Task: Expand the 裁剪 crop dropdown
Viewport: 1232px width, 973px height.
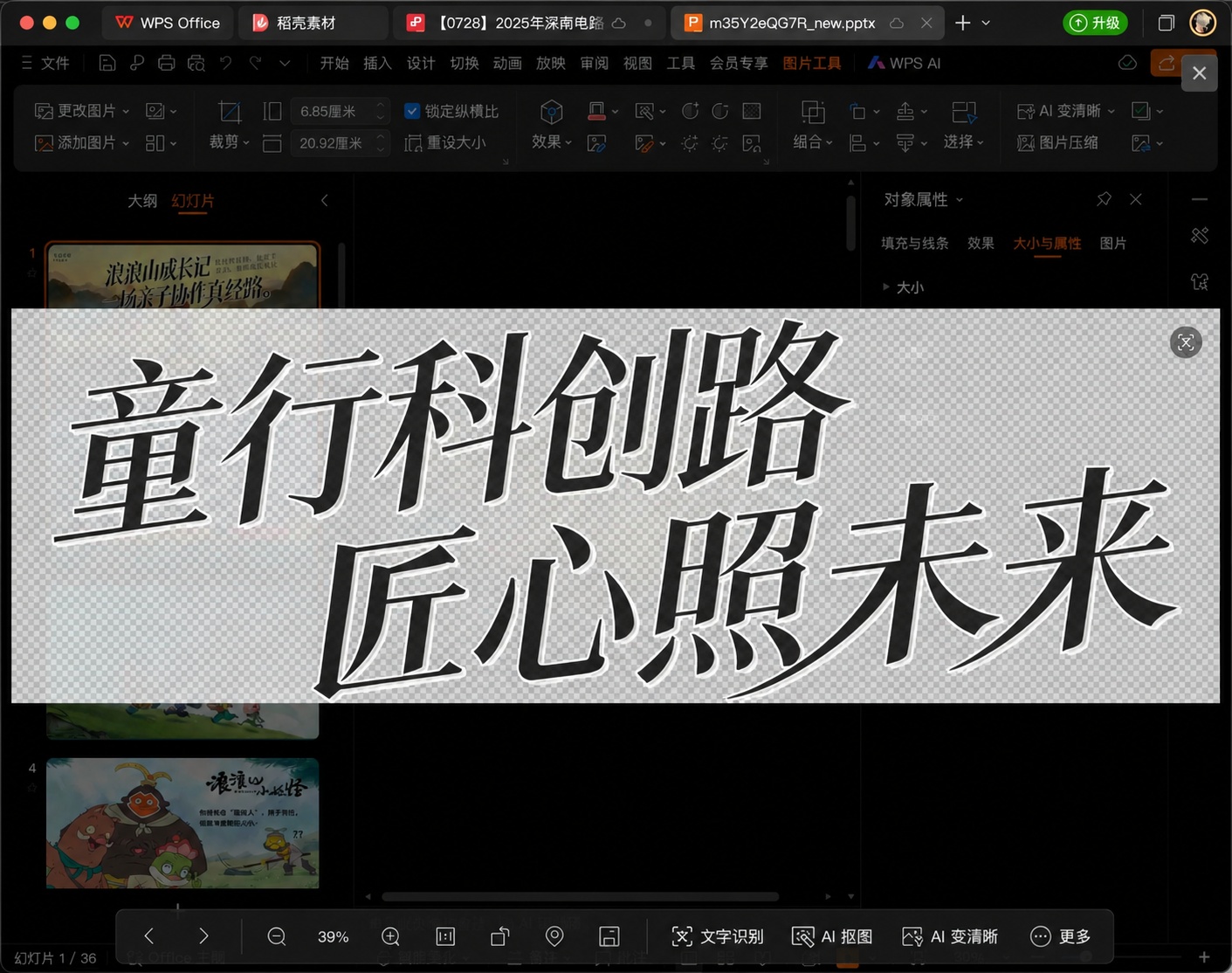Action: pyautogui.click(x=230, y=141)
